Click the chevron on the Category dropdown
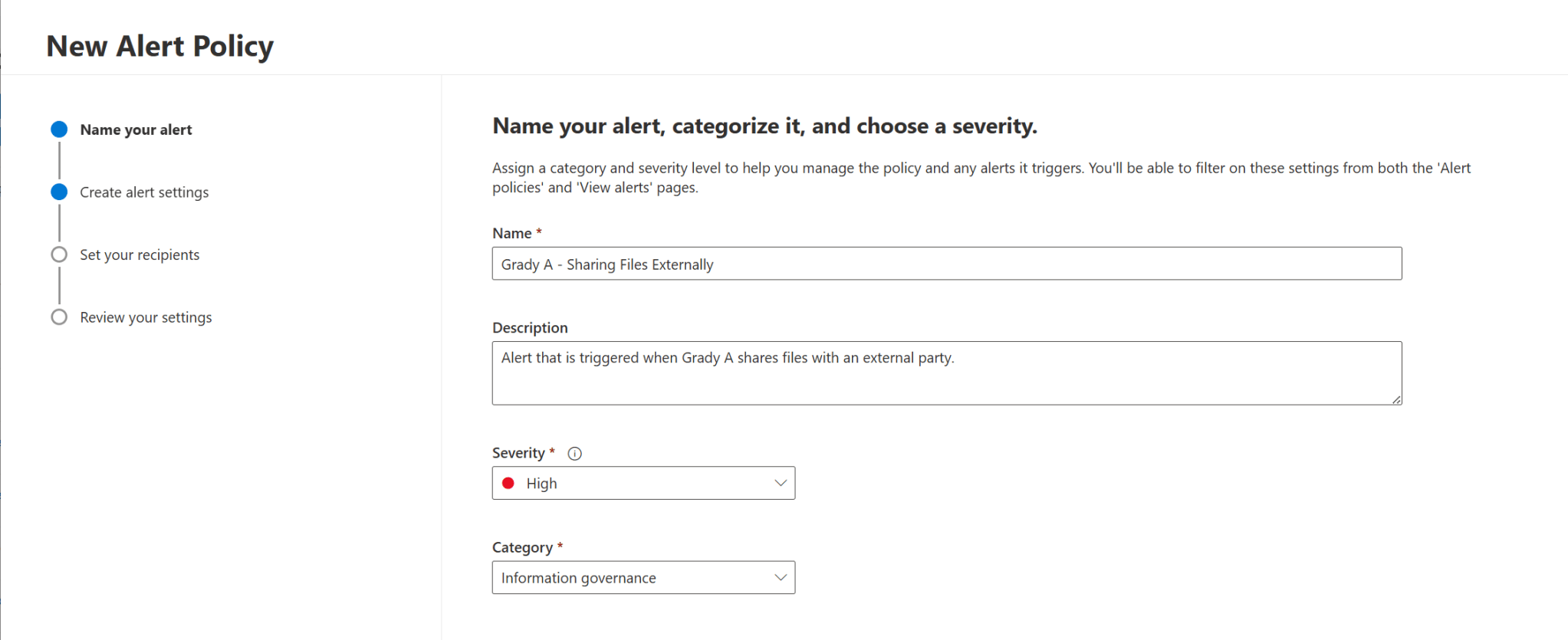This screenshot has height=640, width=1568. click(x=781, y=577)
